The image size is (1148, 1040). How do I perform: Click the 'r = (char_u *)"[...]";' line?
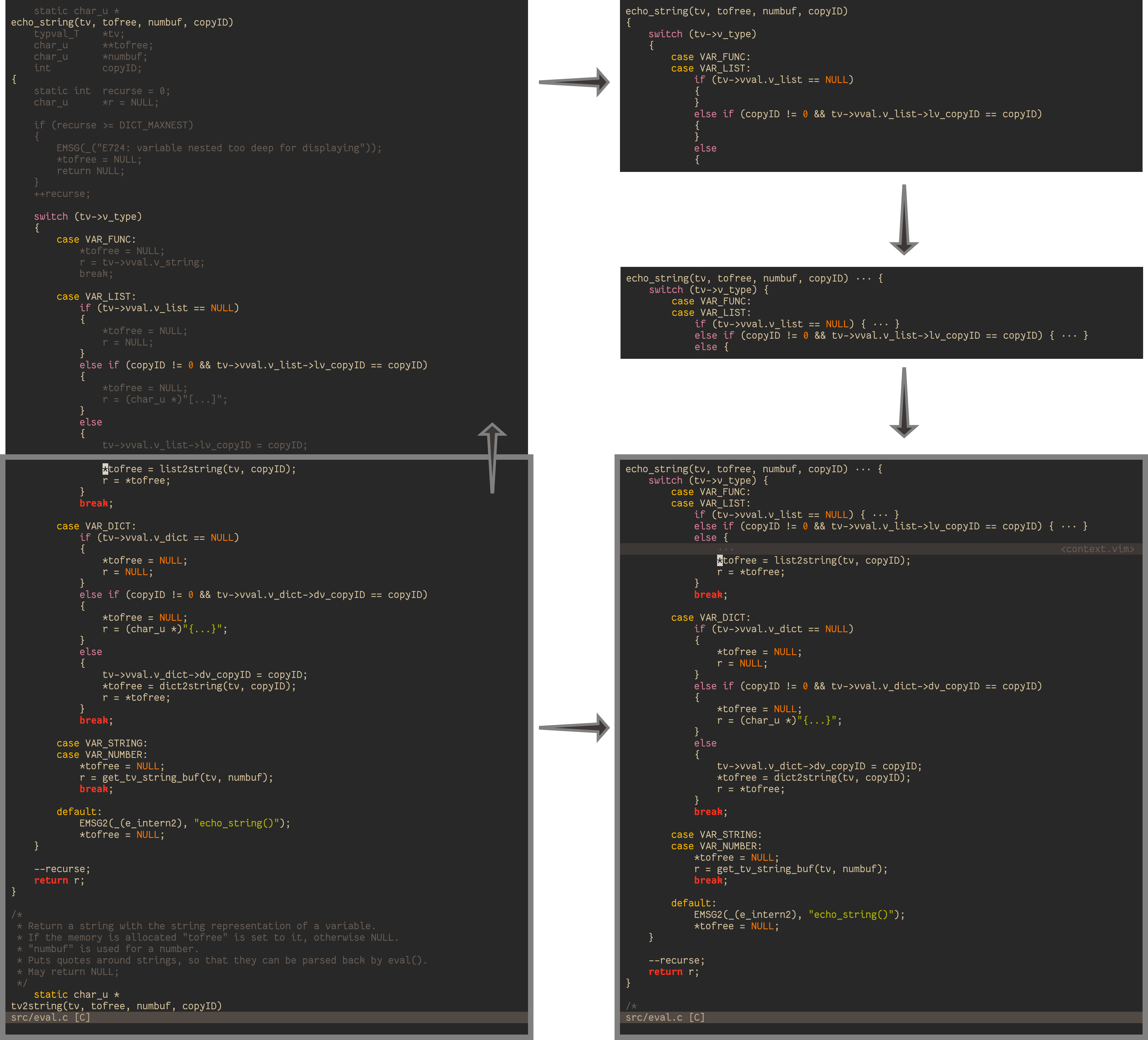click(165, 399)
